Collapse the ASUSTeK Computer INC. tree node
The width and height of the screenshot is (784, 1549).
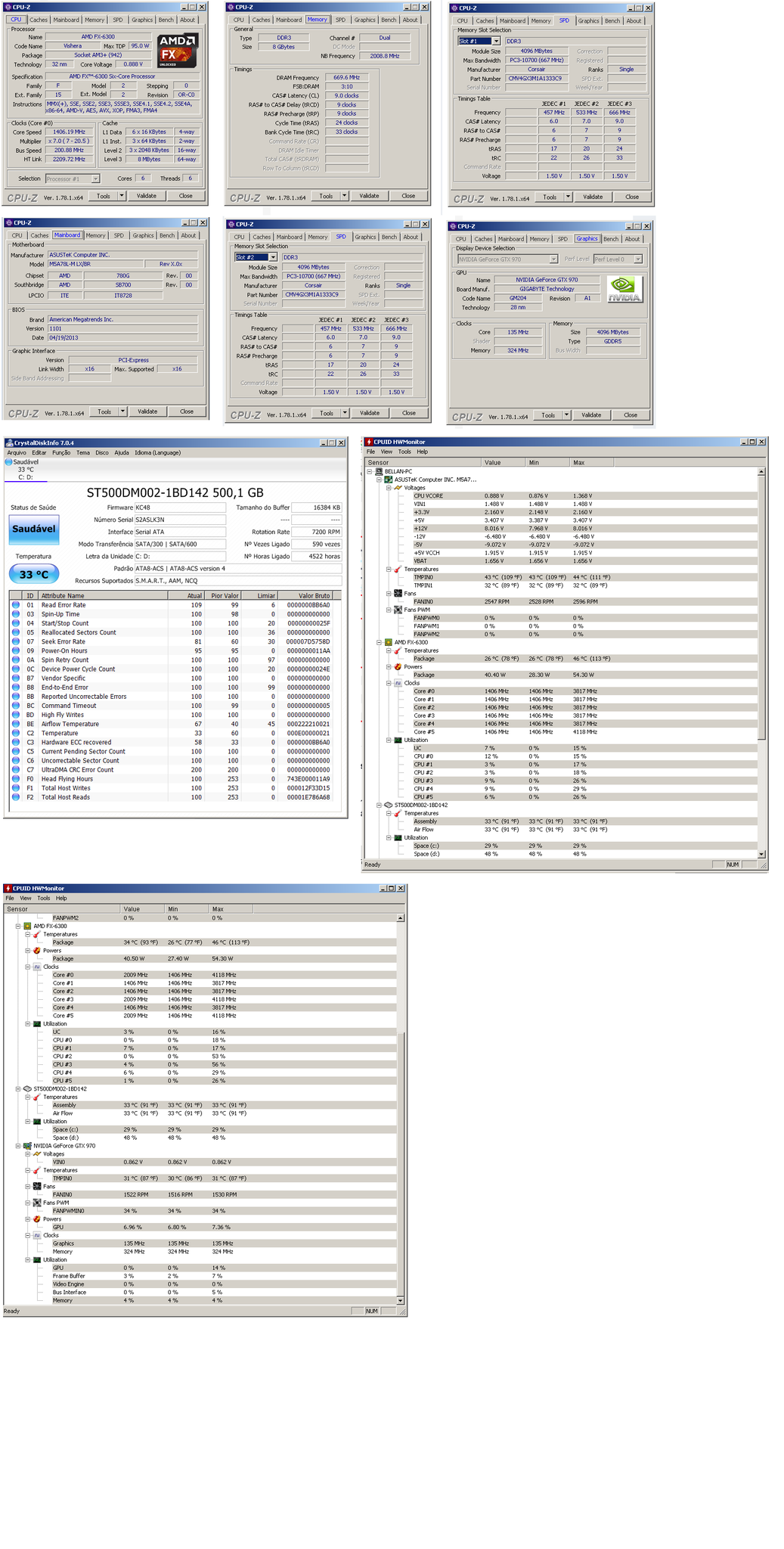point(380,480)
